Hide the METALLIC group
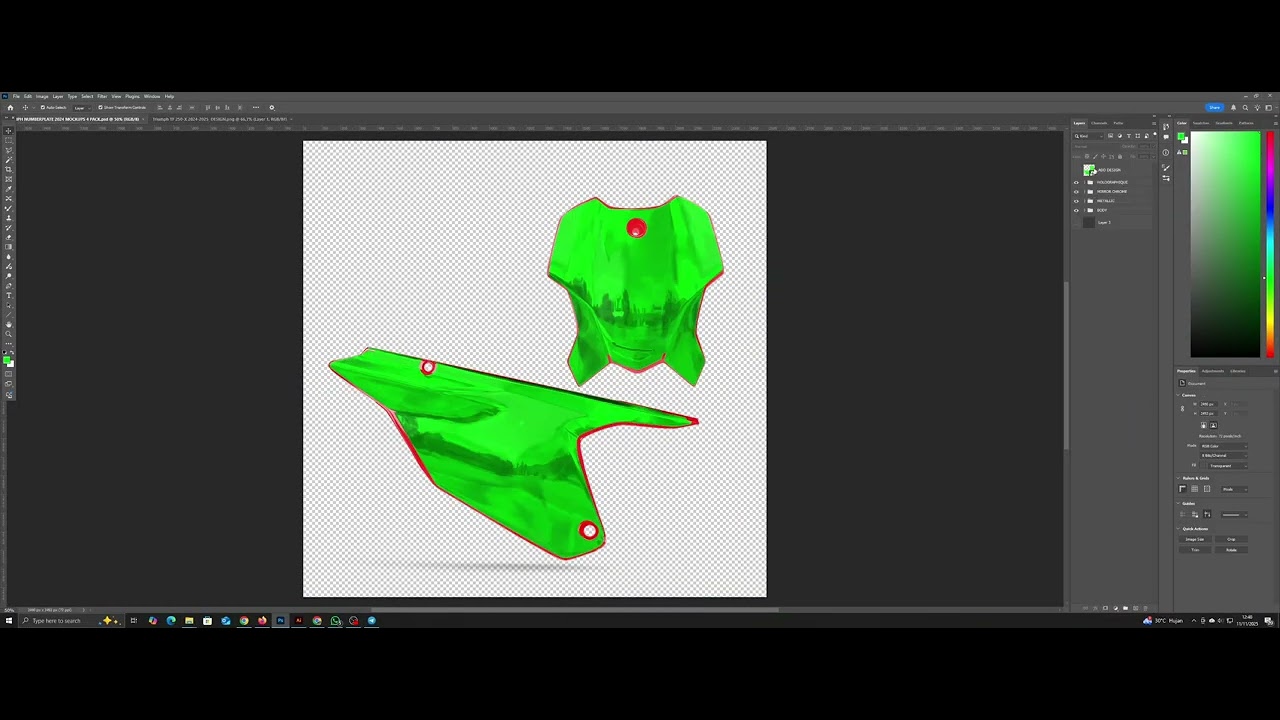The width and height of the screenshot is (1280, 720). [x=1076, y=201]
